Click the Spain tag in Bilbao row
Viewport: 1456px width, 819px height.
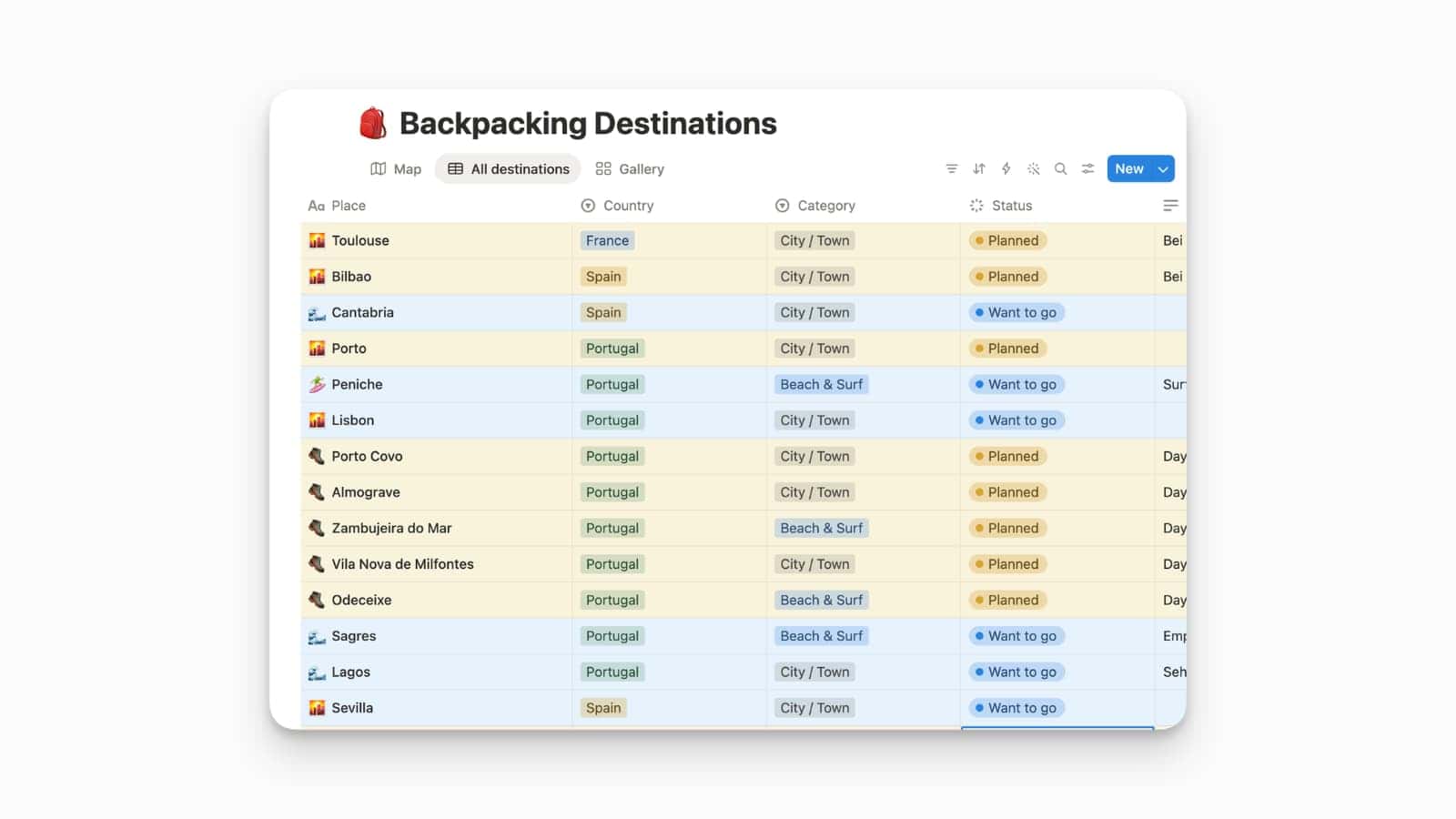click(x=603, y=277)
